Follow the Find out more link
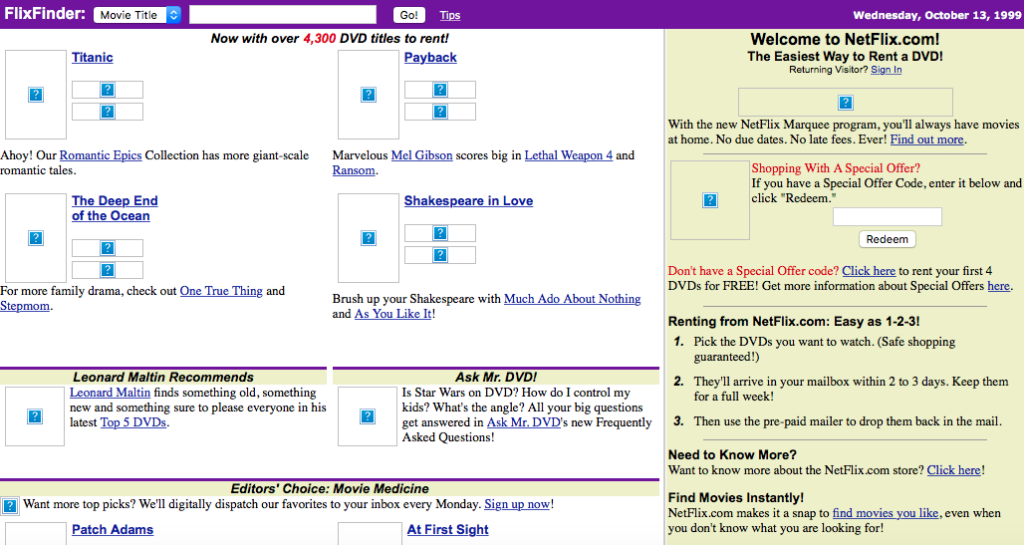 point(927,140)
